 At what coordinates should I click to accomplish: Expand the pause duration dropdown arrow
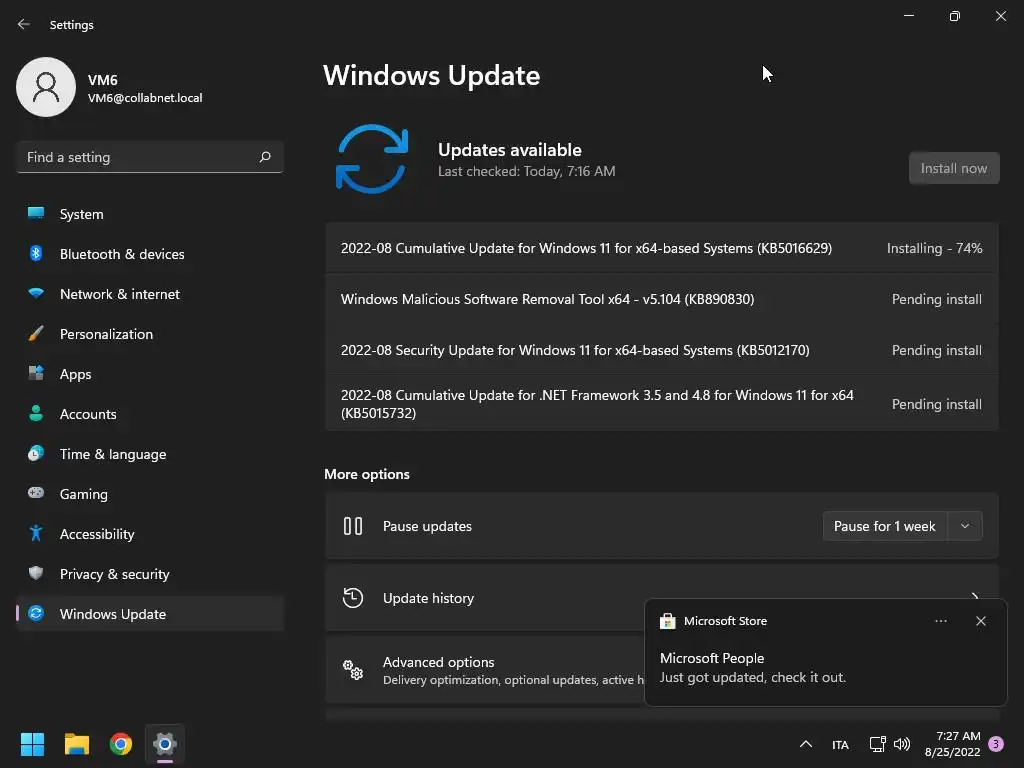pos(965,526)
